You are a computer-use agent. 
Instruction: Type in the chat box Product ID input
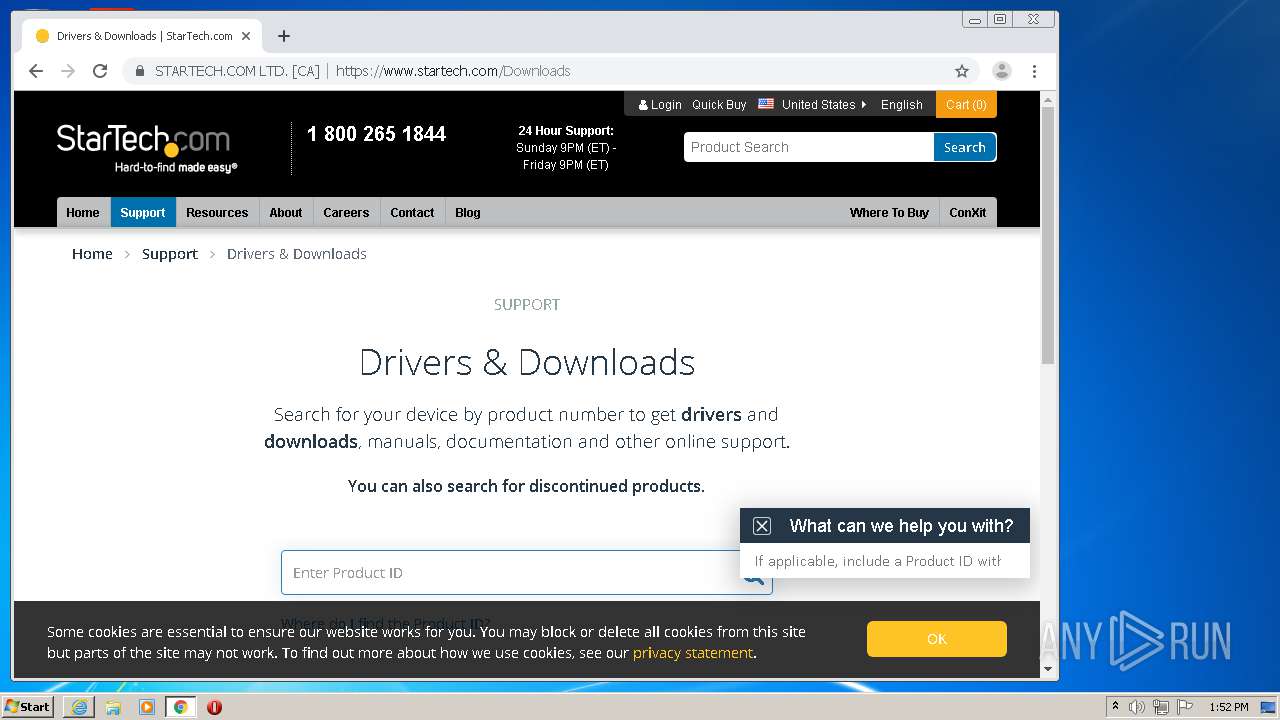pos(877,561)
